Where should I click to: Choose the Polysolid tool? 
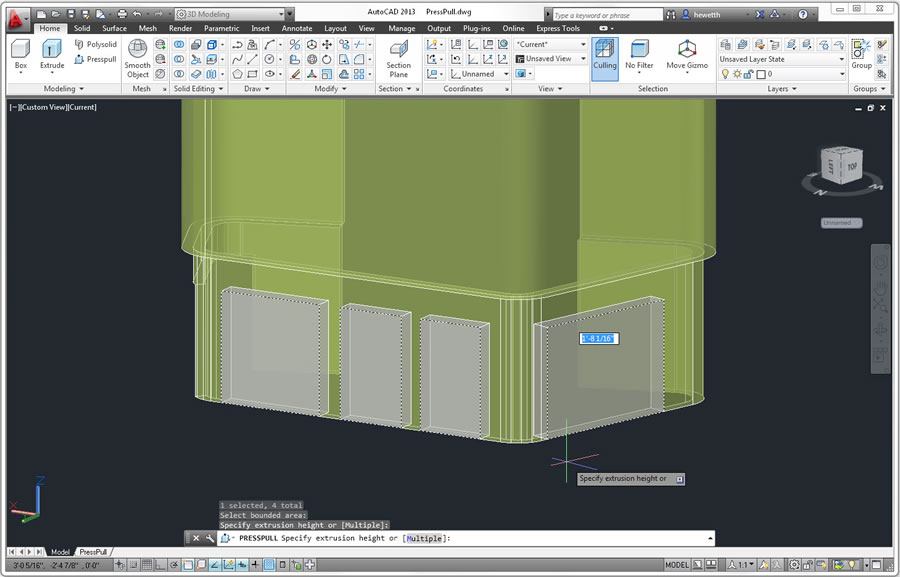pyautogui.click(x=95, y=45)
